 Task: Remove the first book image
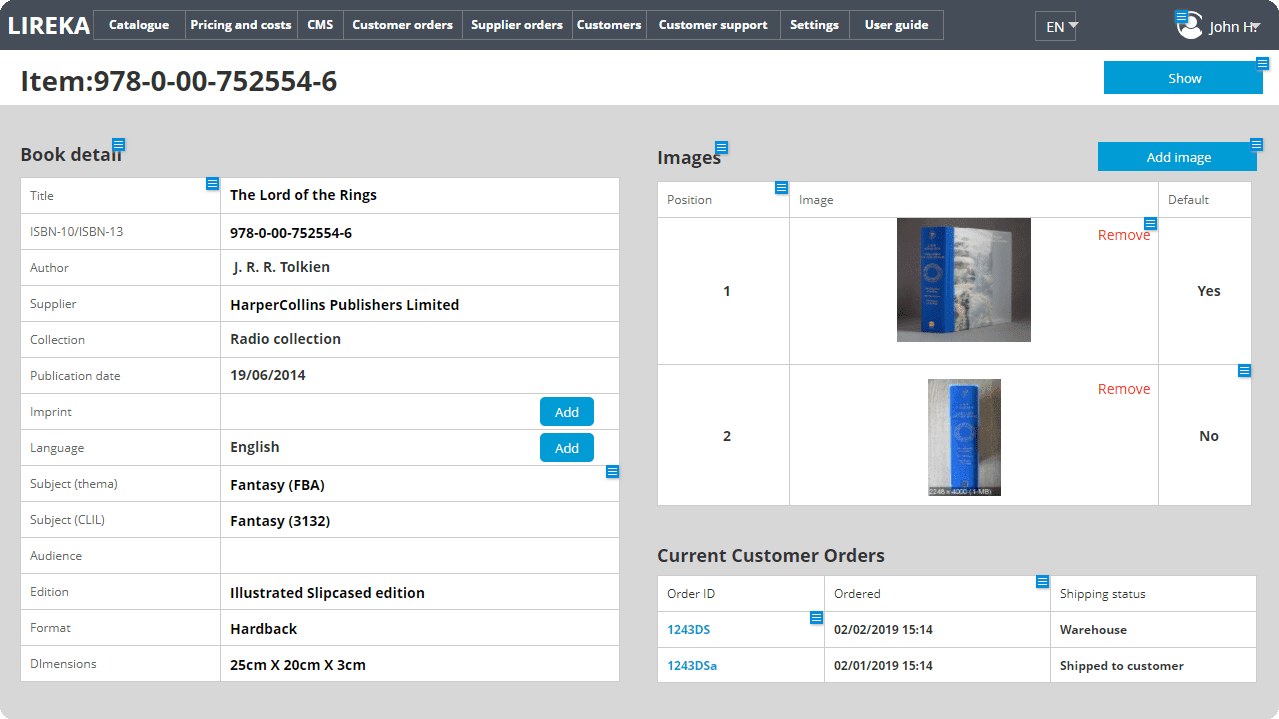pos(1123,235)
